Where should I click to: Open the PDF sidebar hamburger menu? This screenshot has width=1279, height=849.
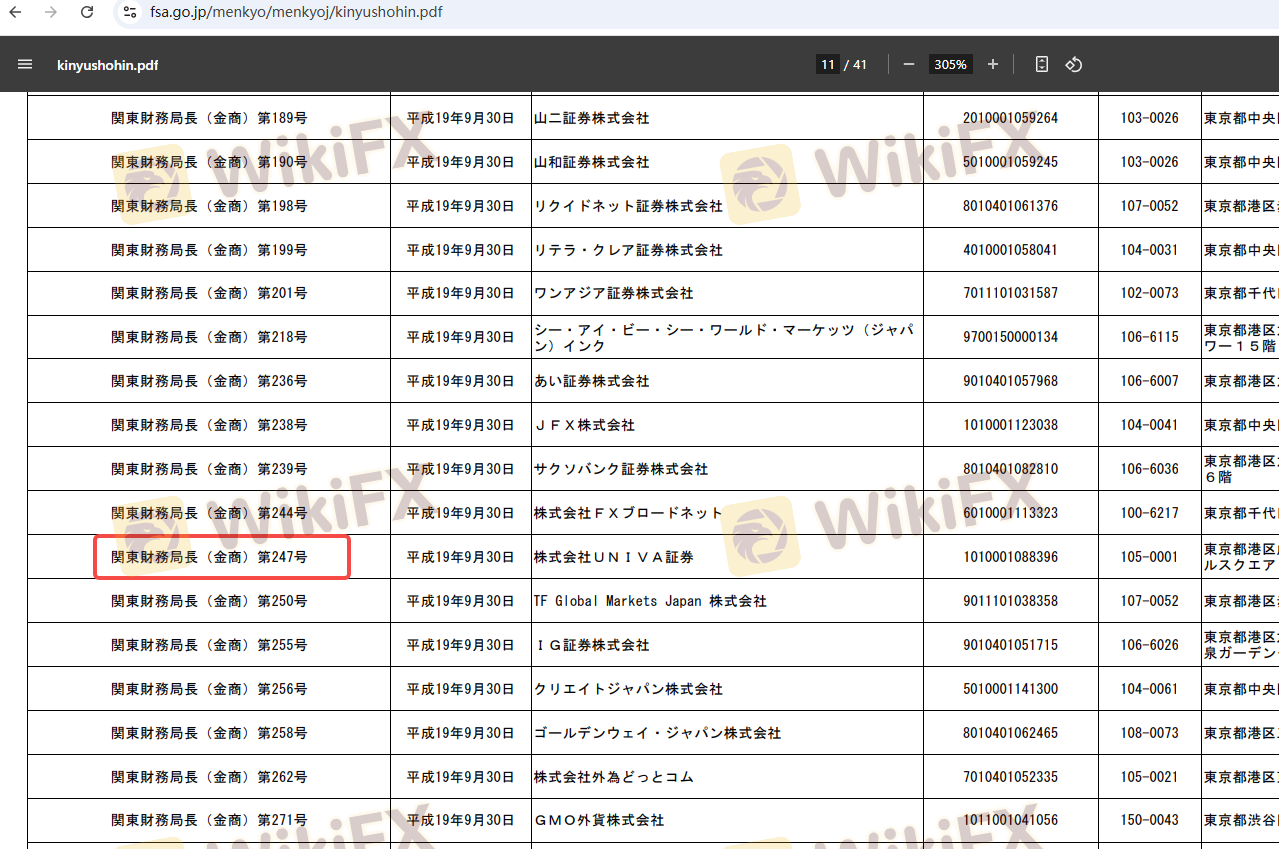tap(25, 65)
